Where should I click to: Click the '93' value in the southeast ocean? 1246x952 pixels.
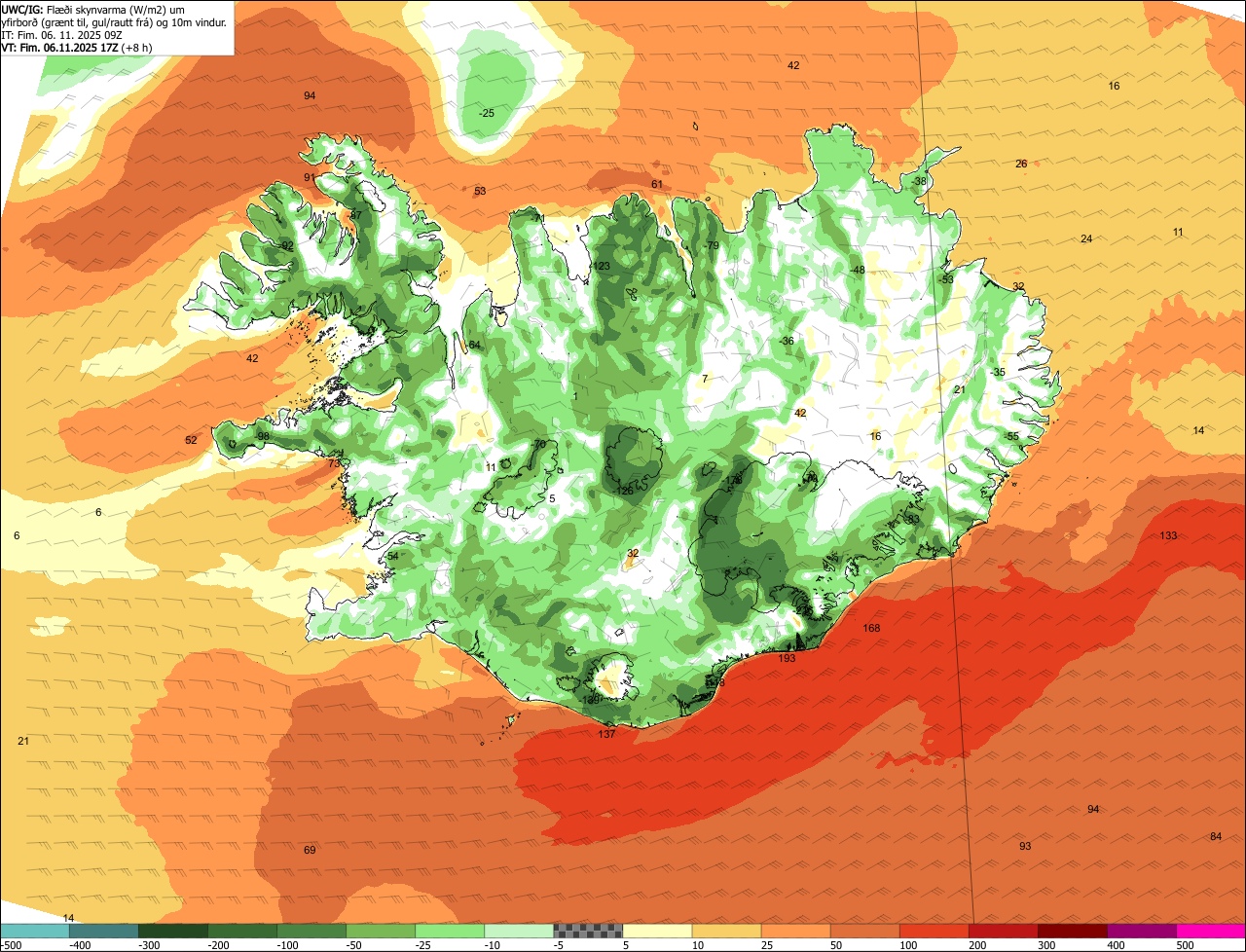1025,847
